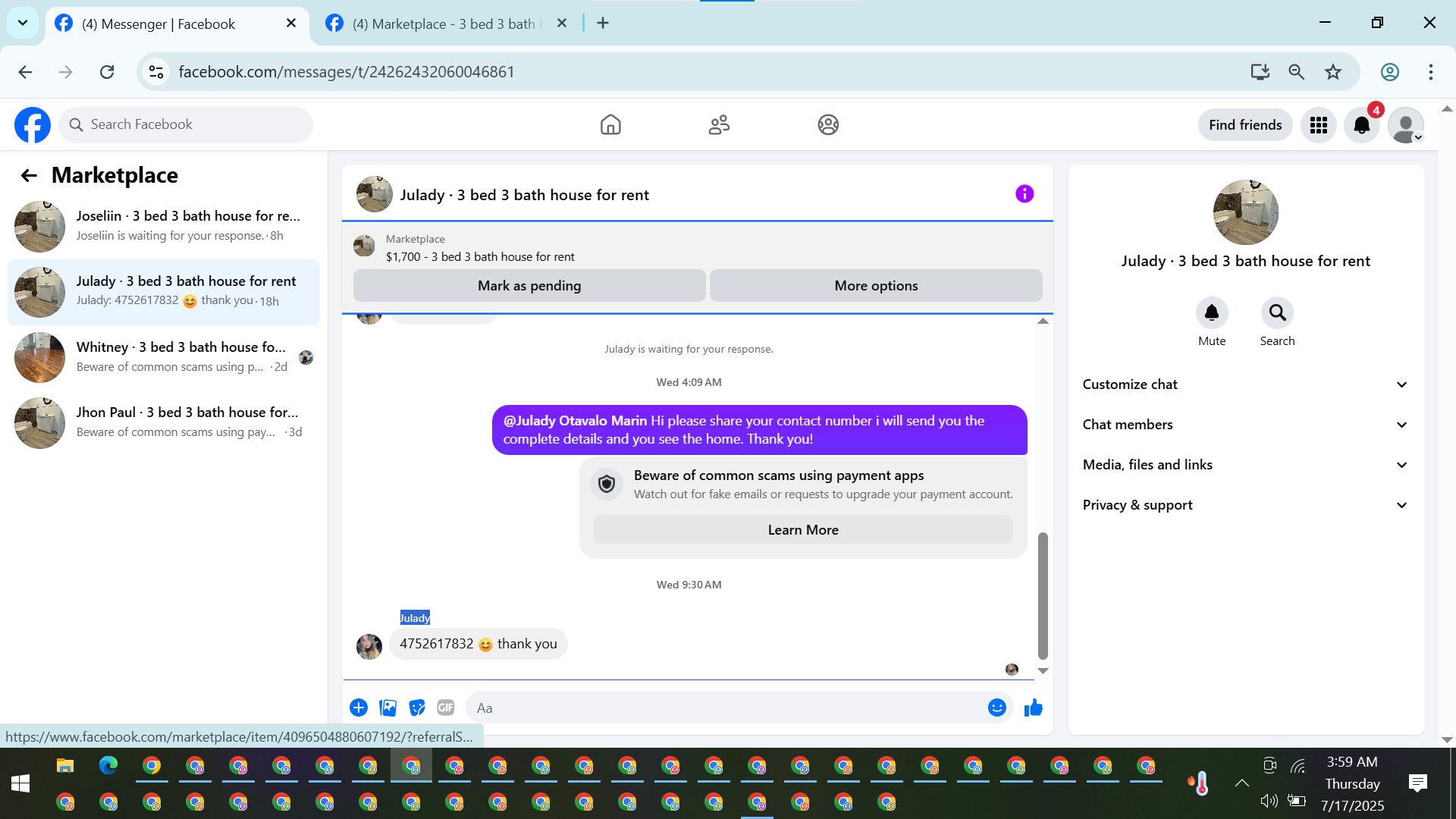Viewport: 1456px width, 819px height.
Task: Open the Facebook menu grid icon
Action: click(1318, 125)
